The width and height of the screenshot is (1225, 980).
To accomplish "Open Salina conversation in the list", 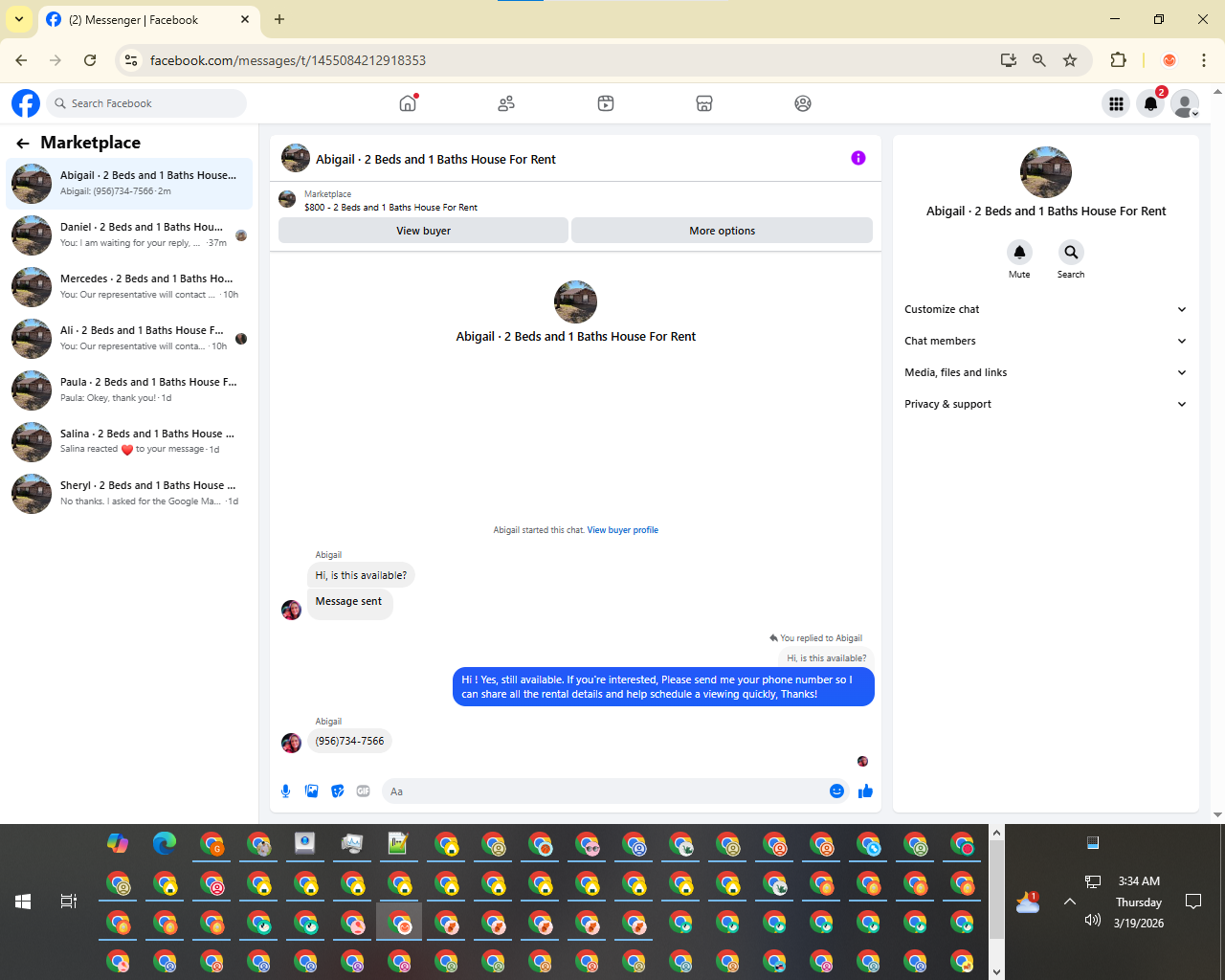I will click(129, 441).
